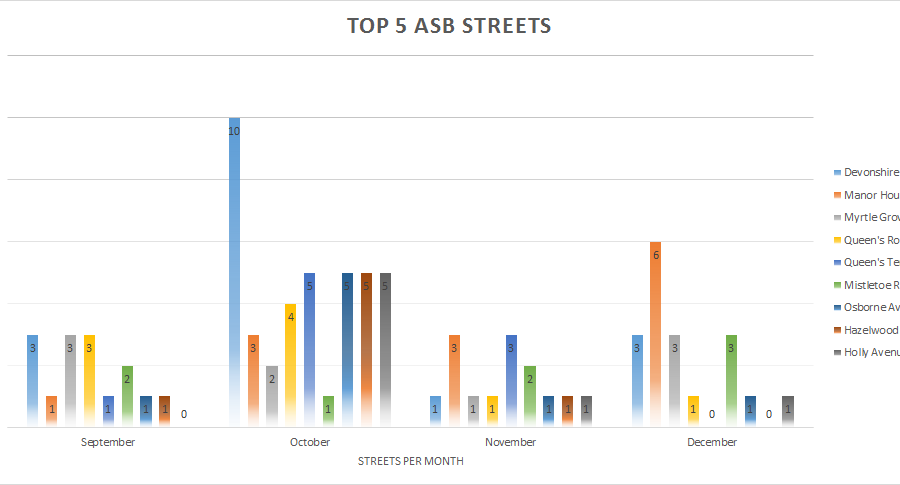Screen dimensions: 900x485
Task: Select the yellow October bar labeled 4
Action: (x=290, y=365)
